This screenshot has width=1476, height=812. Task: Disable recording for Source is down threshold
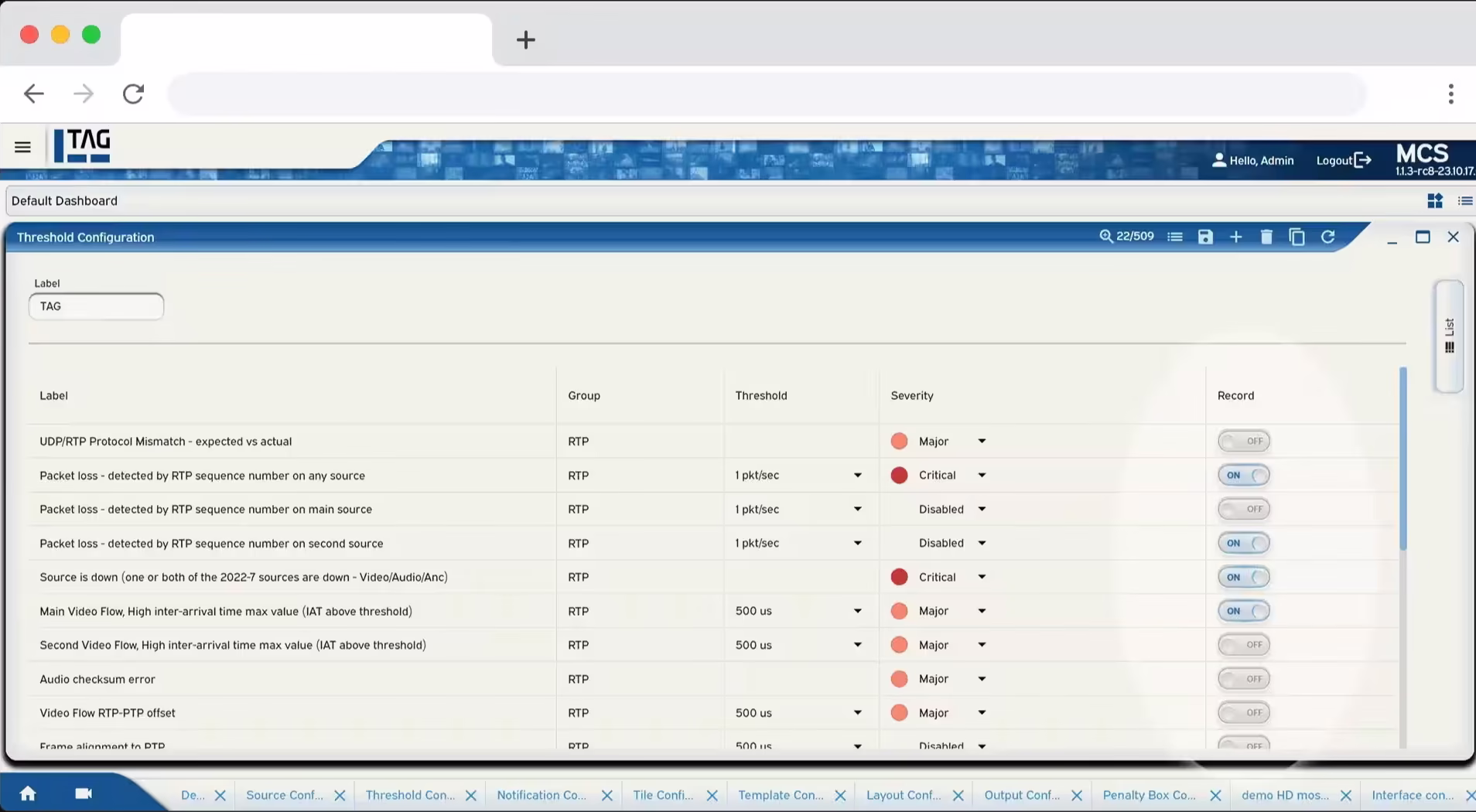click(1243, 577)
